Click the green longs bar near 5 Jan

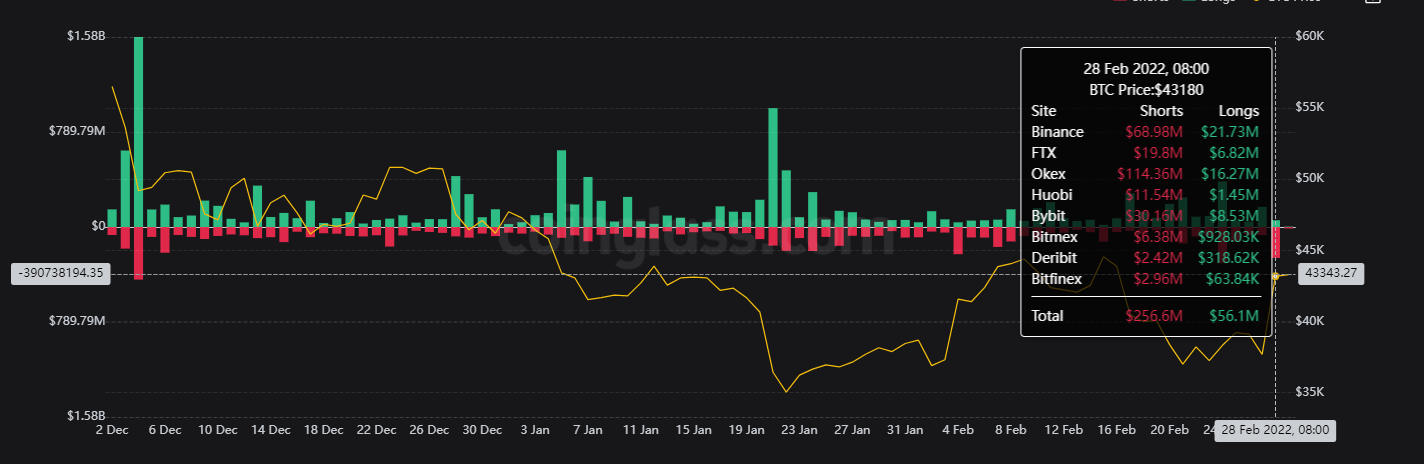click(561, 188)
